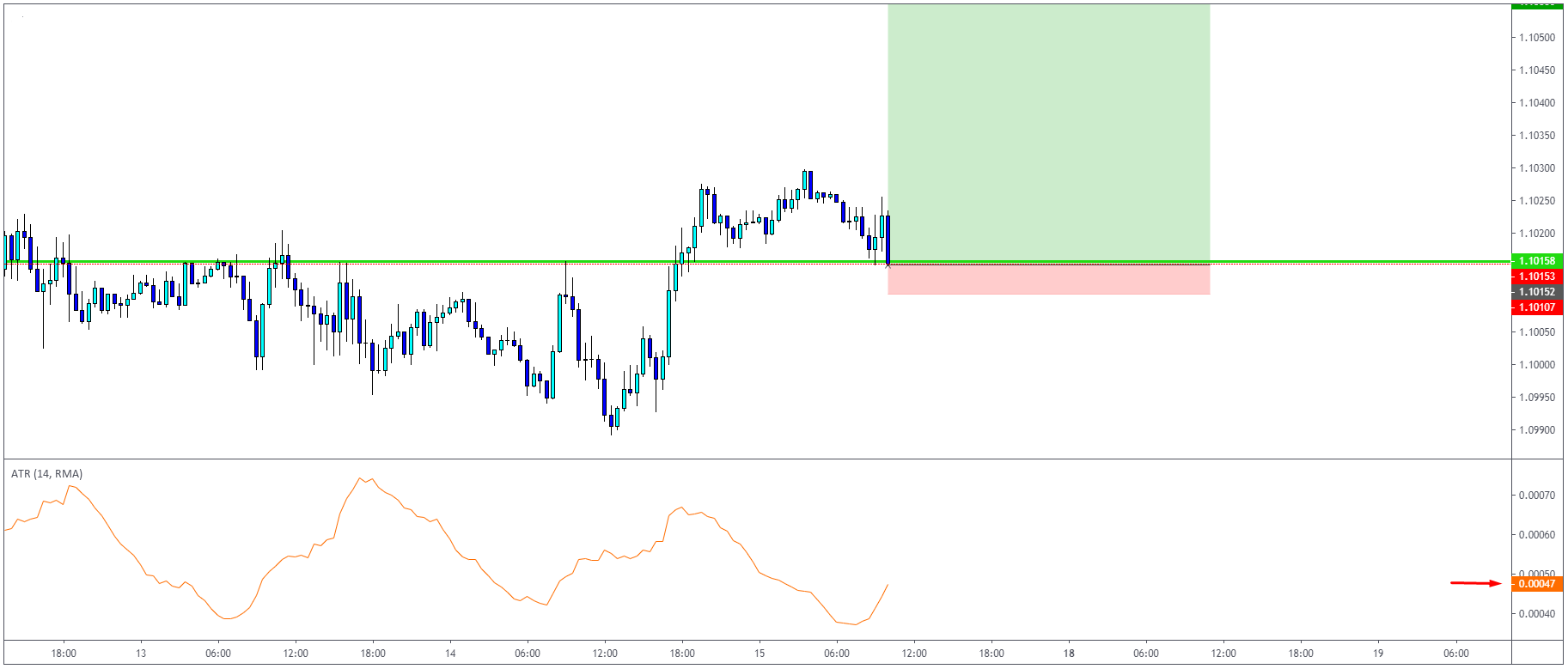The image size is (1568, 669).
Task: Click the ATR (14, RMA) indicator label
Action: [x=46, y=474]
